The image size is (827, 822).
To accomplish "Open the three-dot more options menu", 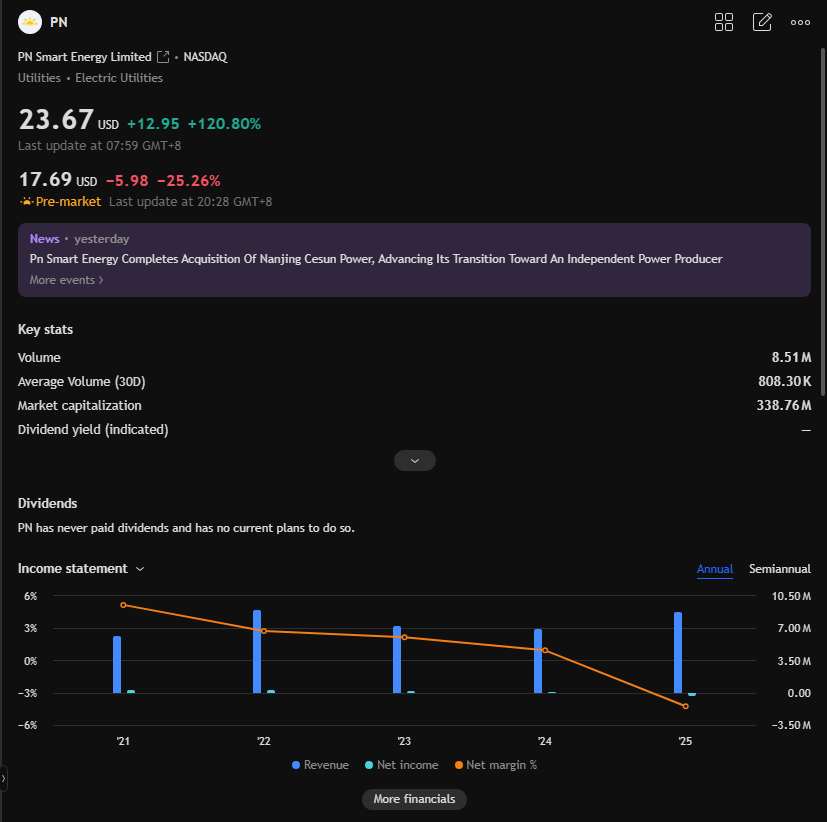I will point(800,22).
